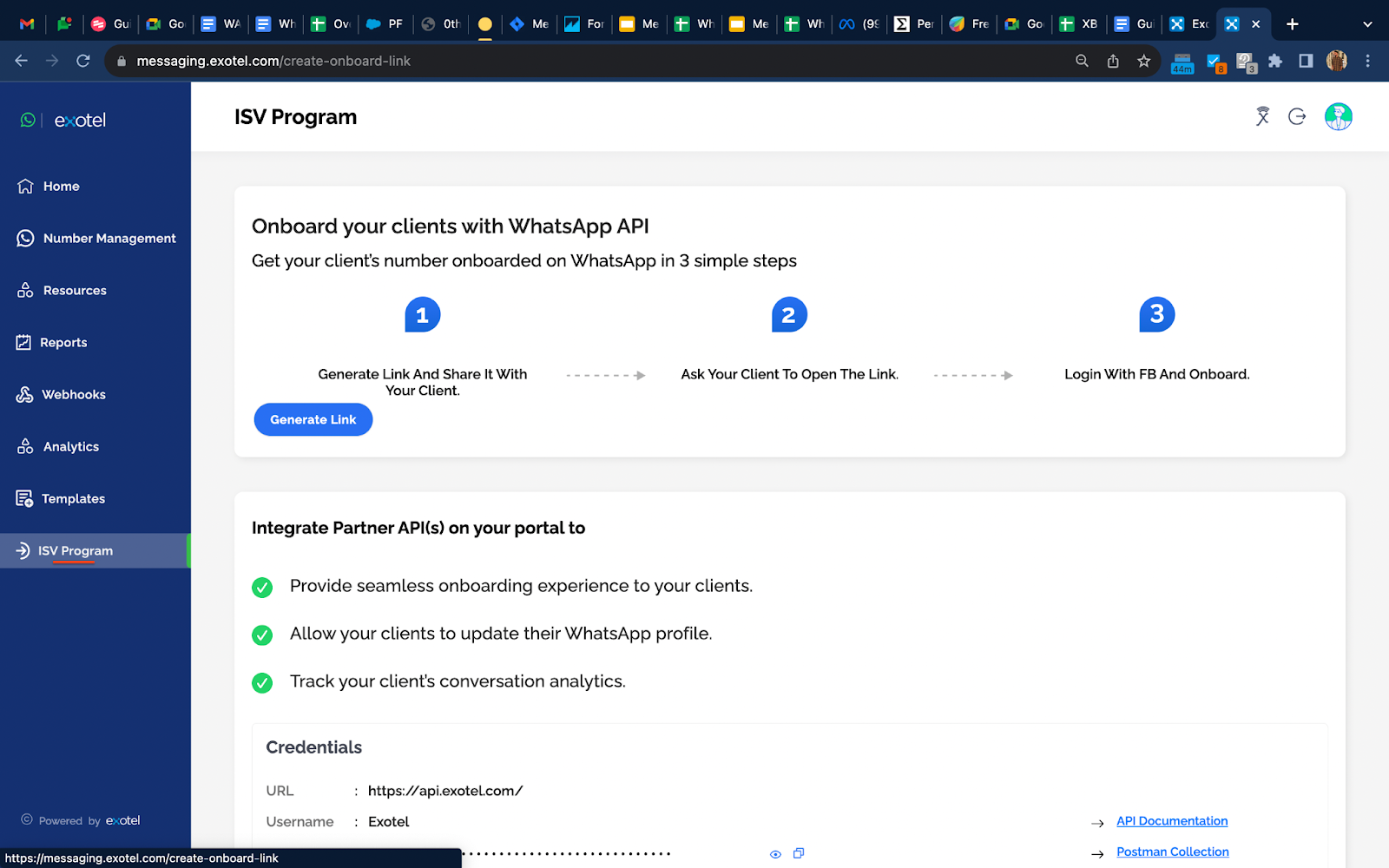This screenshot has height=868, width=1389.
Task: Click the https://api.exotel.com/ URL value
Action: click(445, 791)
